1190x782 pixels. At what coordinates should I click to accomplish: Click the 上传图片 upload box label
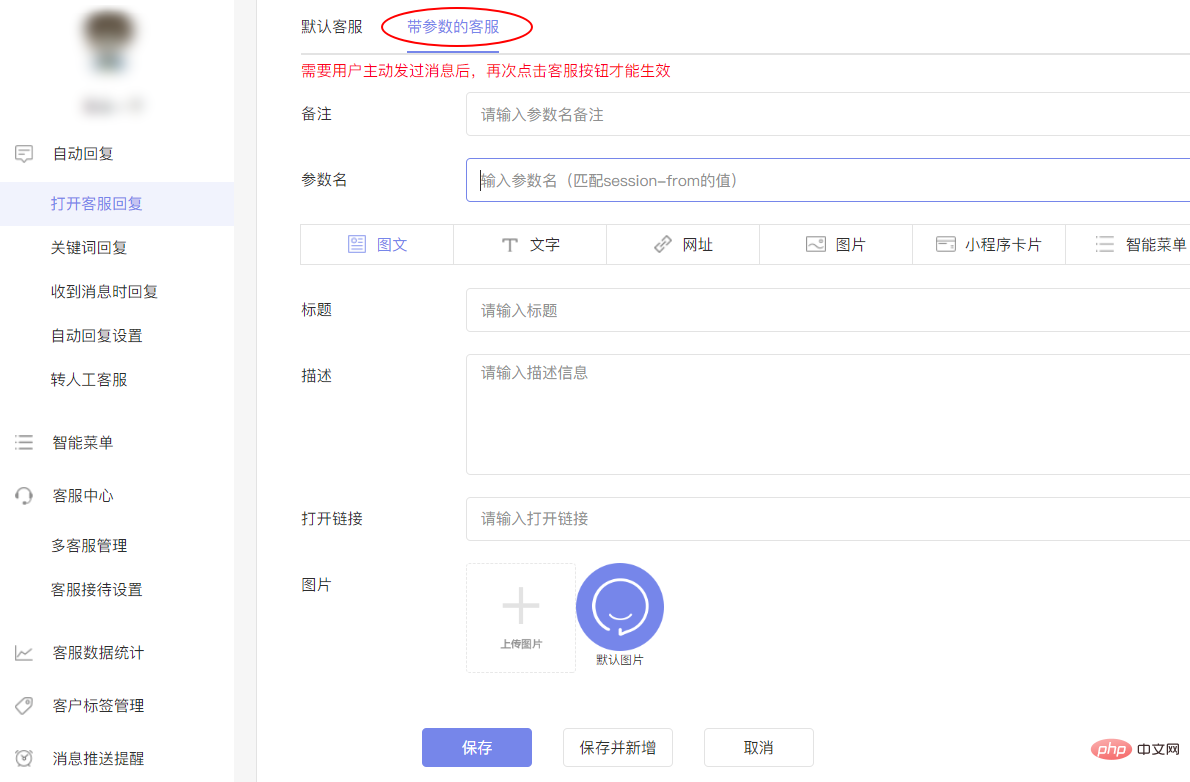click(x=521, y=644)
